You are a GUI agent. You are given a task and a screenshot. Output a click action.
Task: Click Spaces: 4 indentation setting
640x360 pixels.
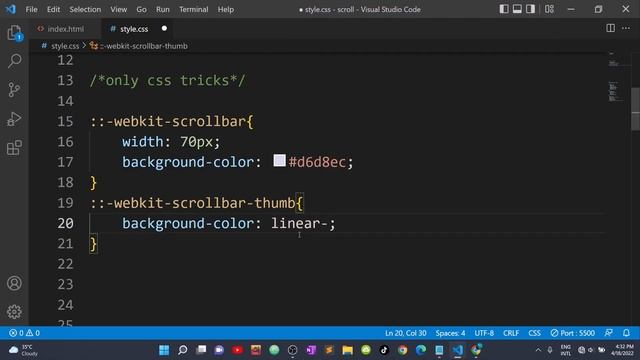click(450, 333)
